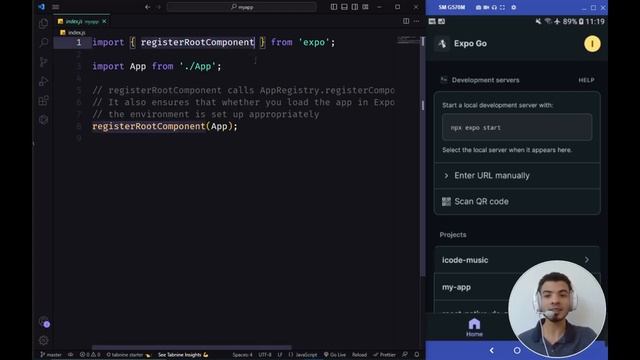
Task: Open the customize layout icon
Action: [366, 7]
